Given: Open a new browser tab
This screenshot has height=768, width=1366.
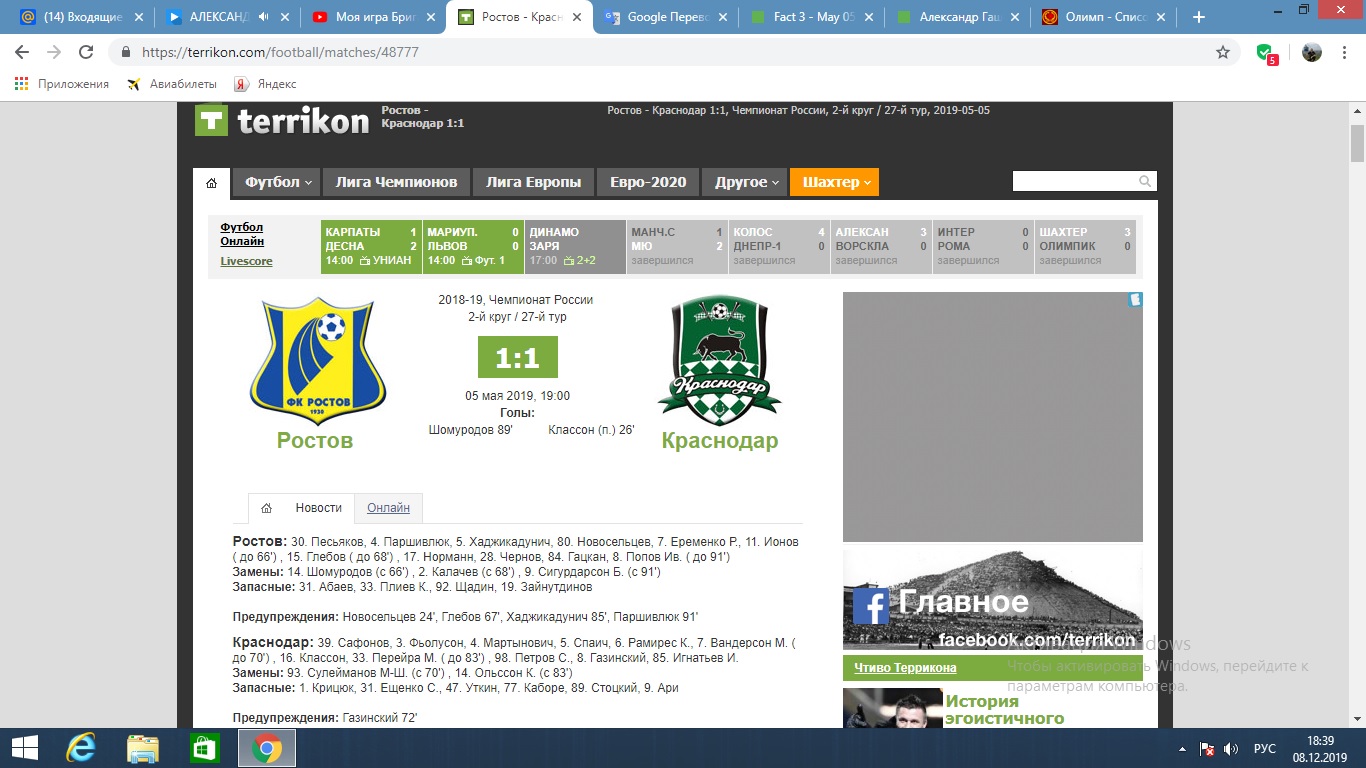Looking at the screenshot, I should [x=1199, y=17].
